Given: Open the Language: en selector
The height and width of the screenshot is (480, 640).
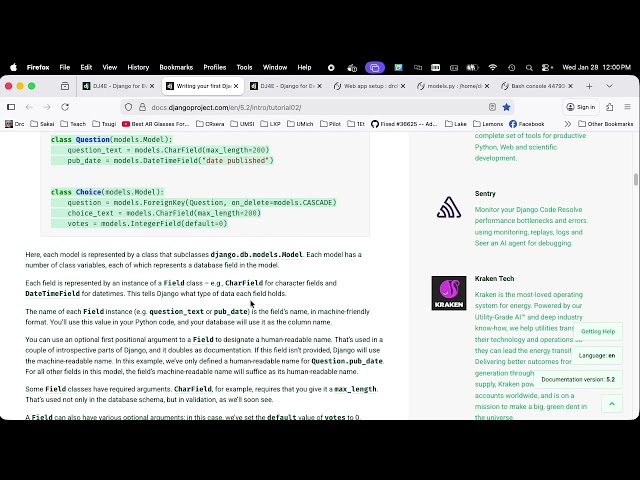Looking at the screenshot, I should [x=597, y=356].
